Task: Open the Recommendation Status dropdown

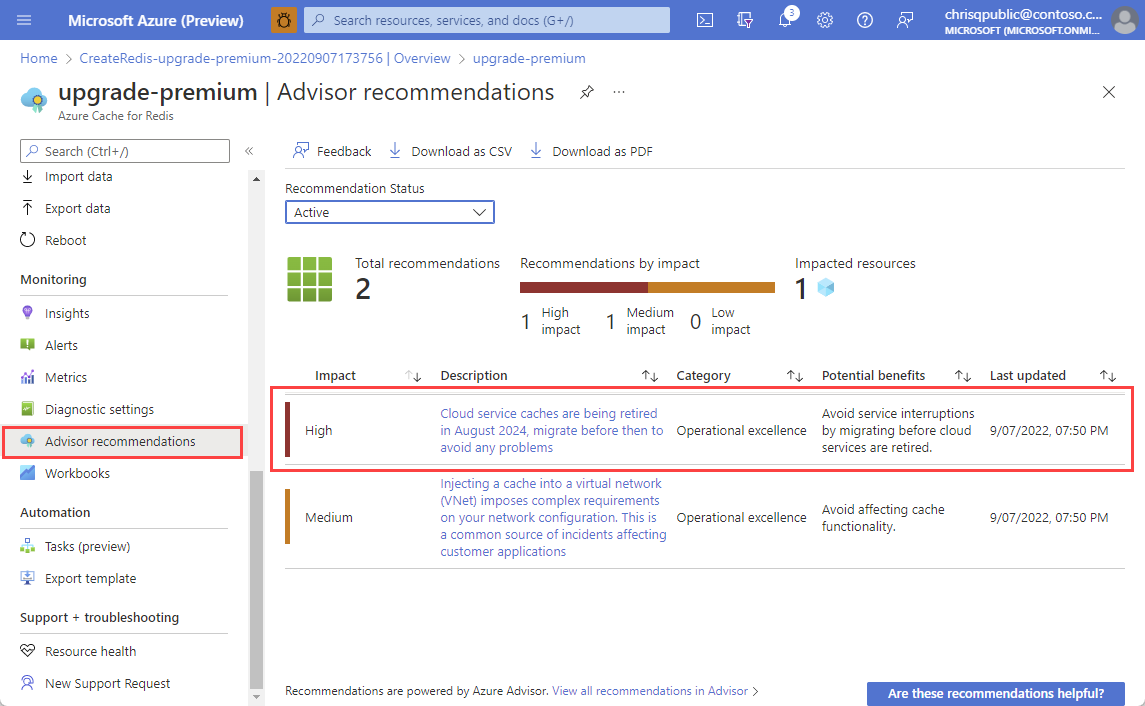Action: [390, 212]
